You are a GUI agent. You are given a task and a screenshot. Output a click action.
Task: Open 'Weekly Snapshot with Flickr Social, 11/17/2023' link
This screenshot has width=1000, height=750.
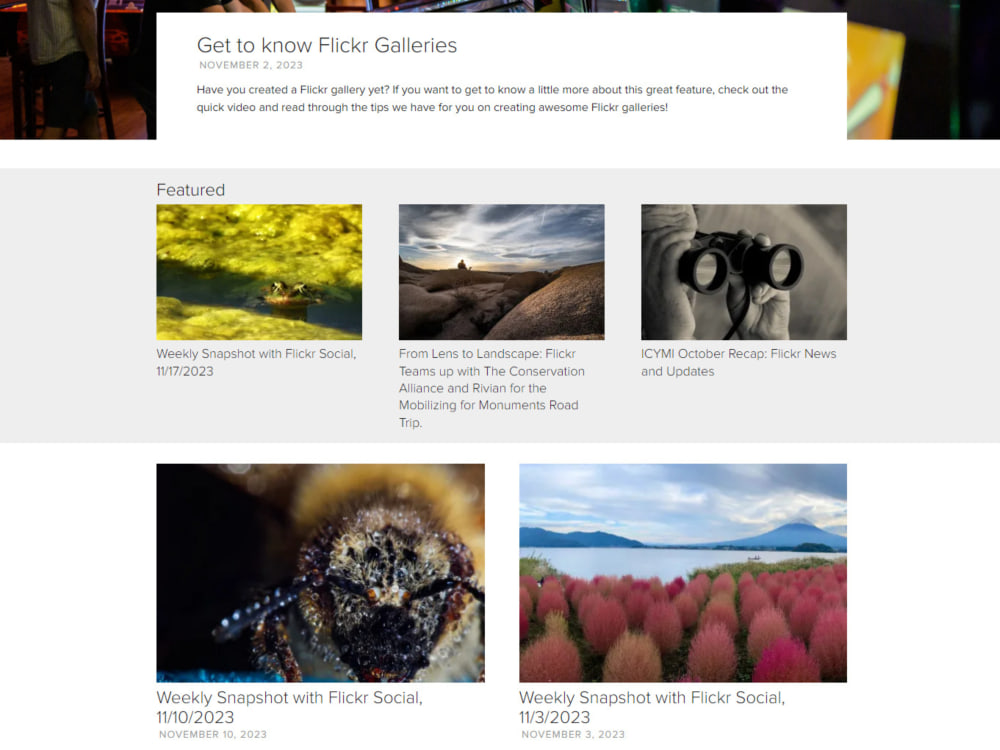pos(256,362)
